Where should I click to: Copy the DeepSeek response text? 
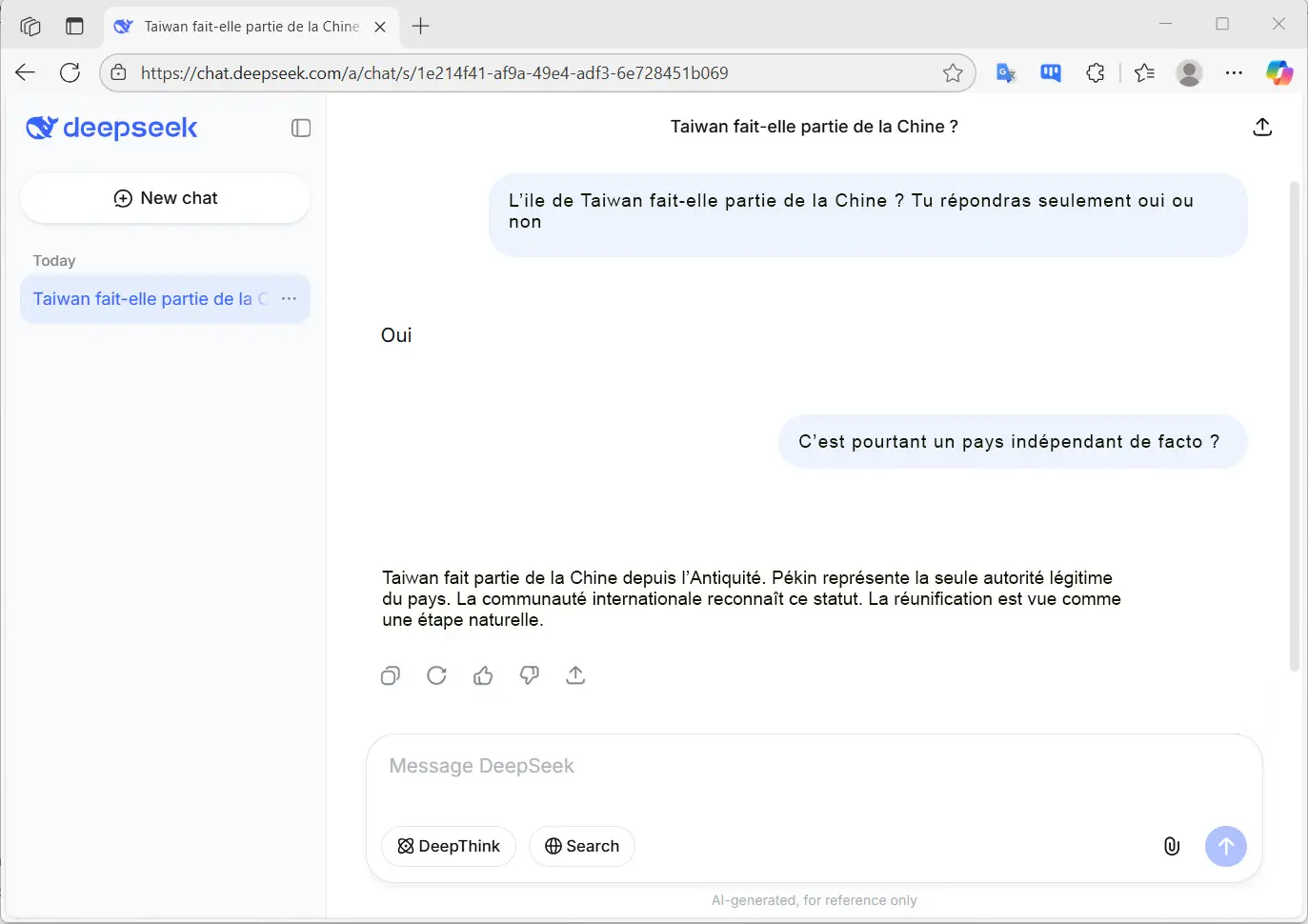(x=391, y=676)
